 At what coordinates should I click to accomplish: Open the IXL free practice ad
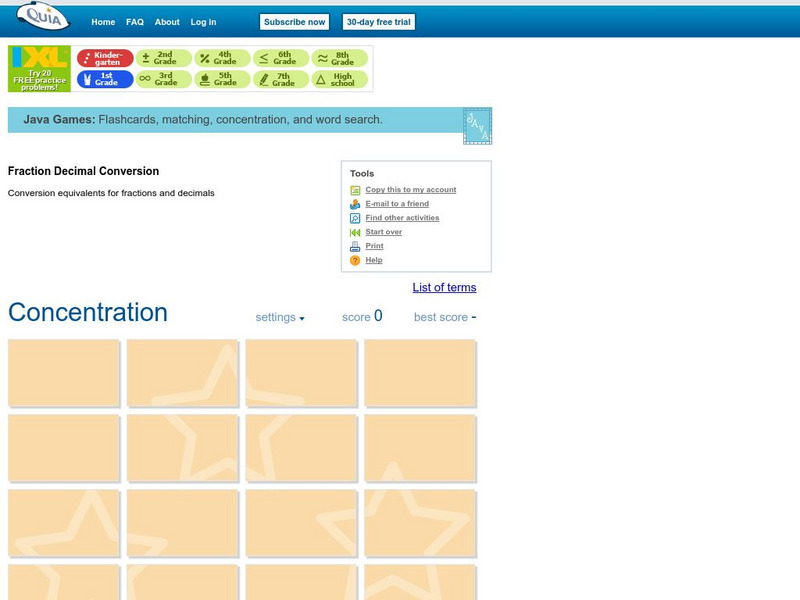39,69
